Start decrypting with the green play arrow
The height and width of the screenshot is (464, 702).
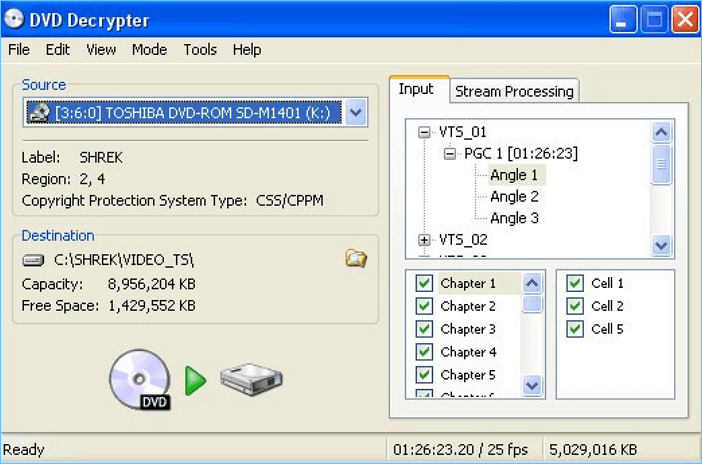(196, 381)
